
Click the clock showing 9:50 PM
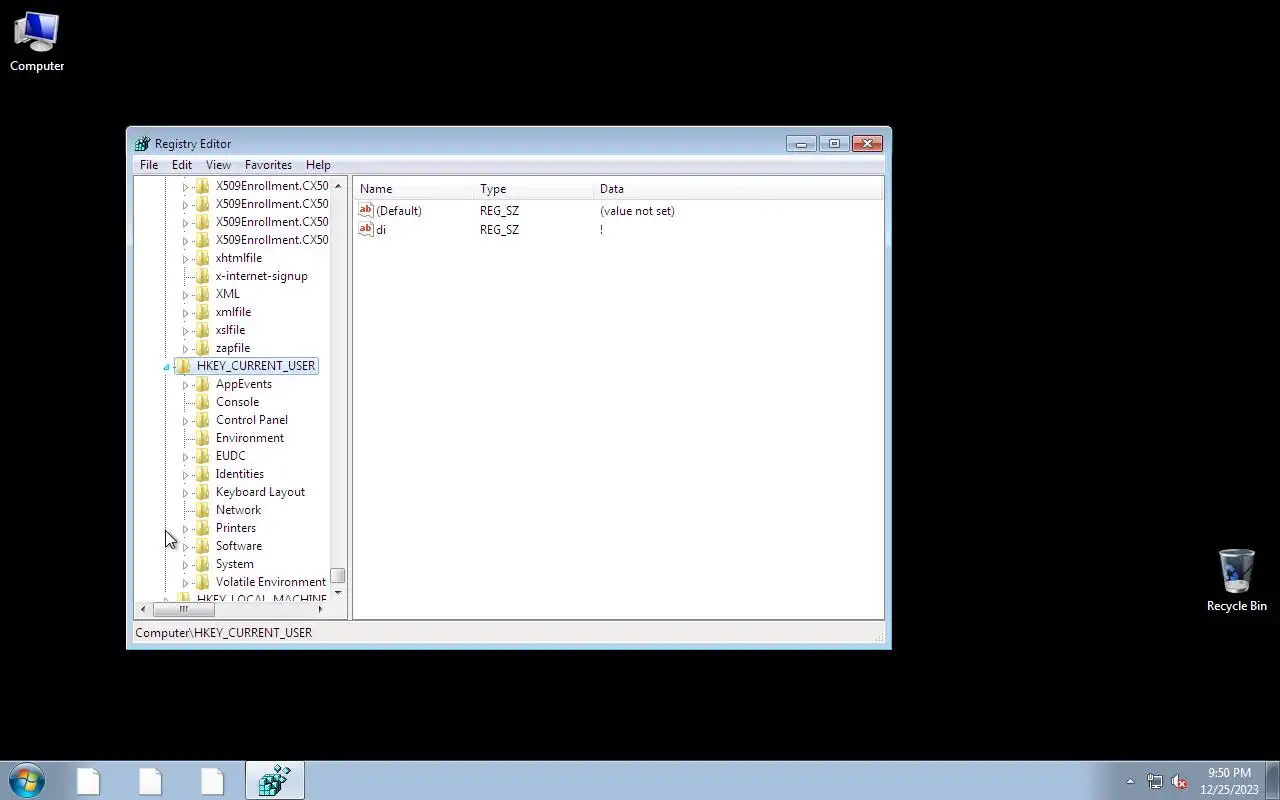(1229, 773)
